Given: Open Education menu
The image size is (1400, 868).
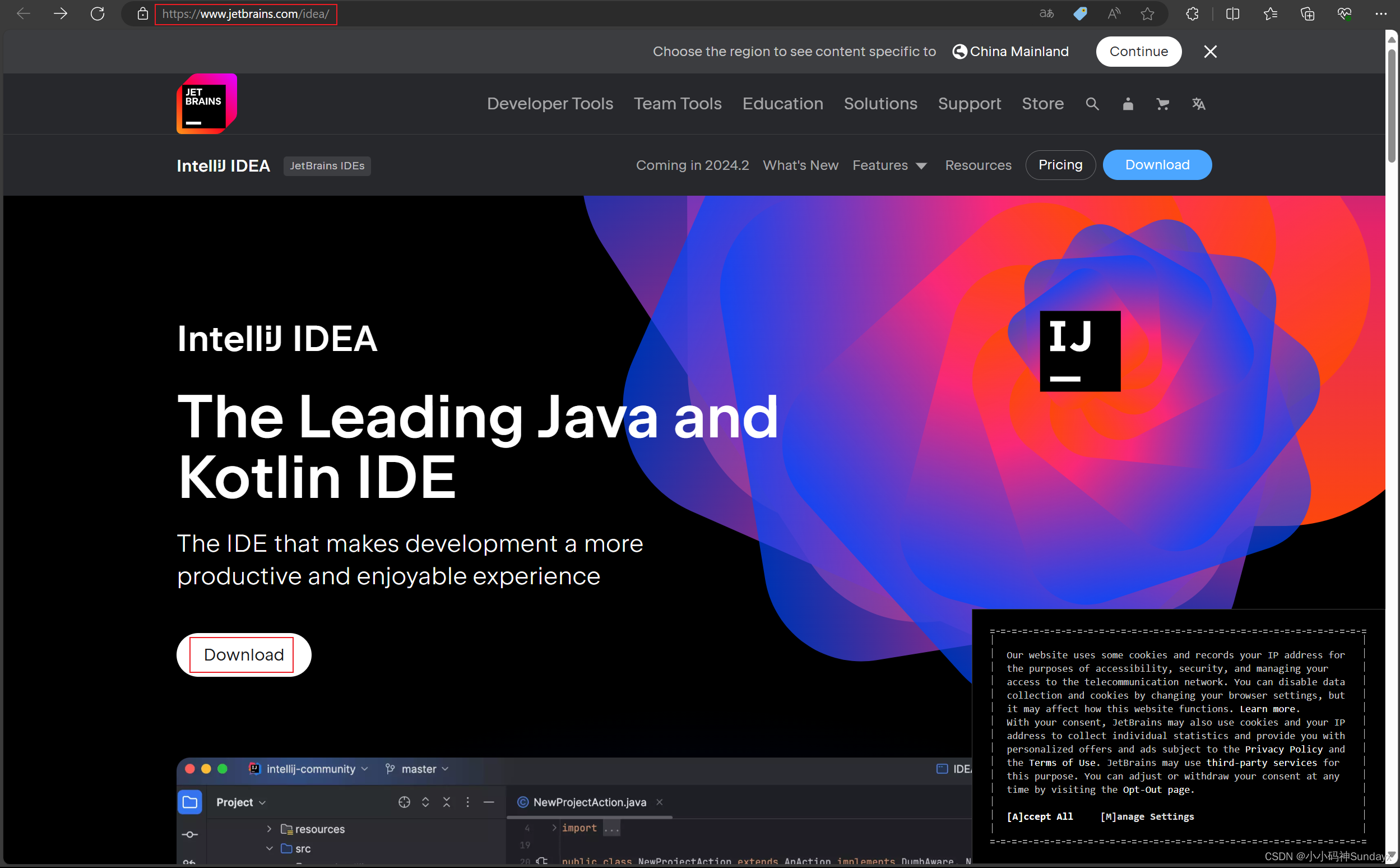Looking at the screenshot, I should [782, 104].
